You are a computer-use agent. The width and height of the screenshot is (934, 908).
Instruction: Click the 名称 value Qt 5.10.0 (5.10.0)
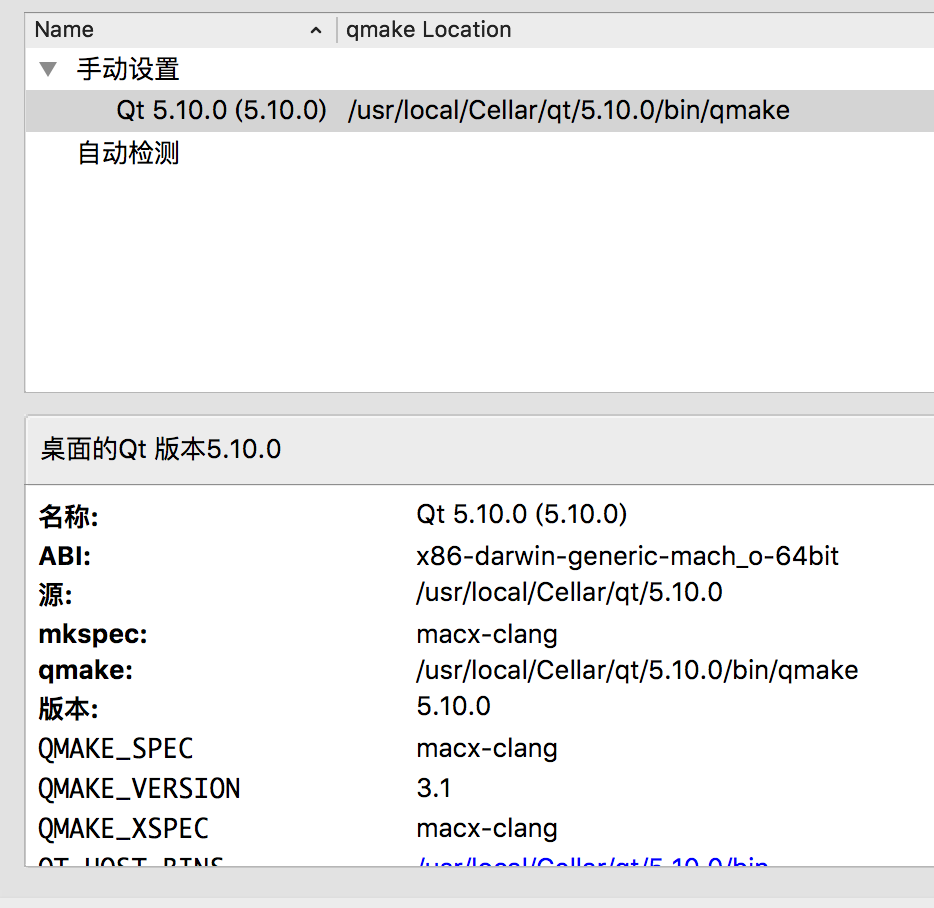521,515
